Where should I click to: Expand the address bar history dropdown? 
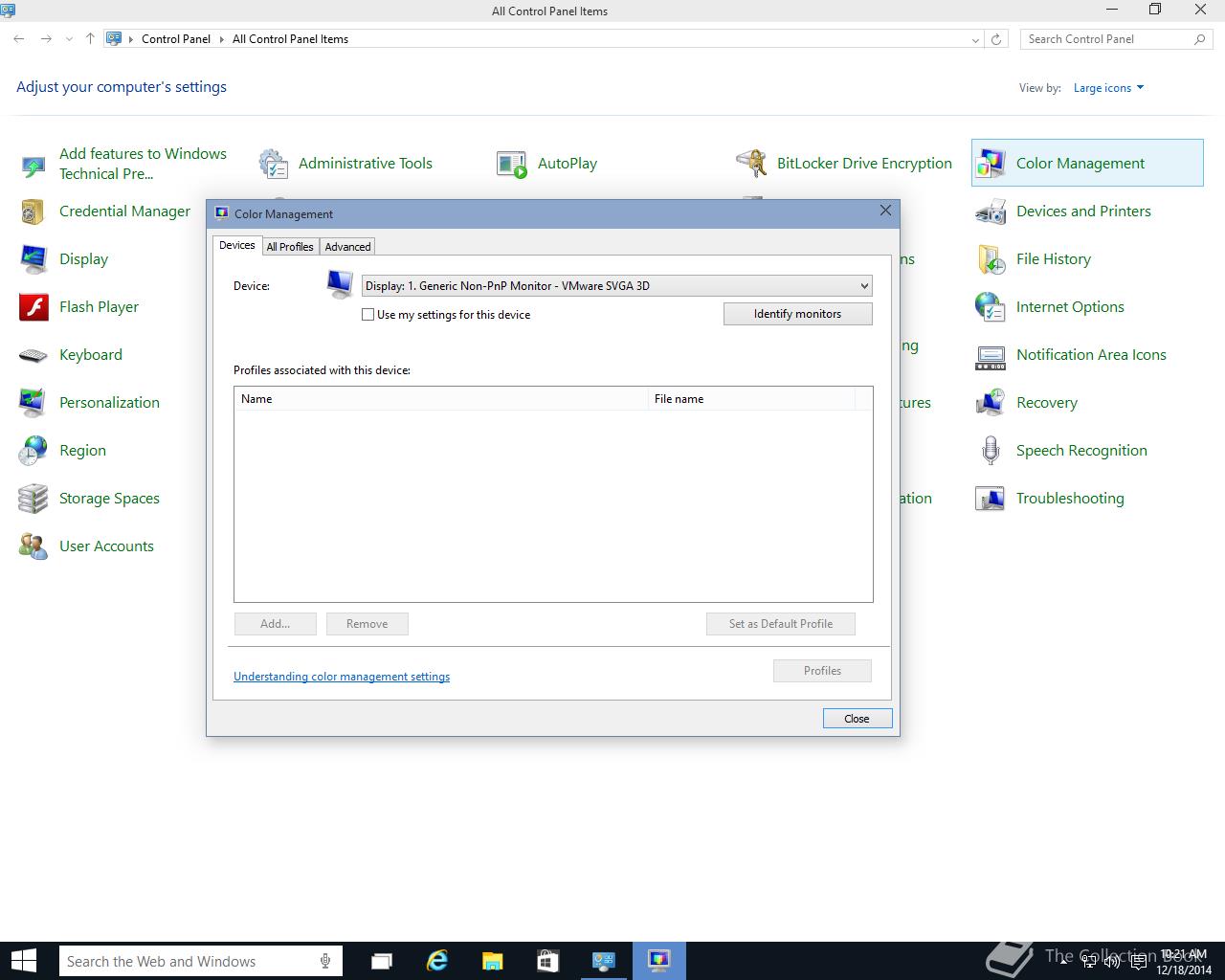(975, 39)
